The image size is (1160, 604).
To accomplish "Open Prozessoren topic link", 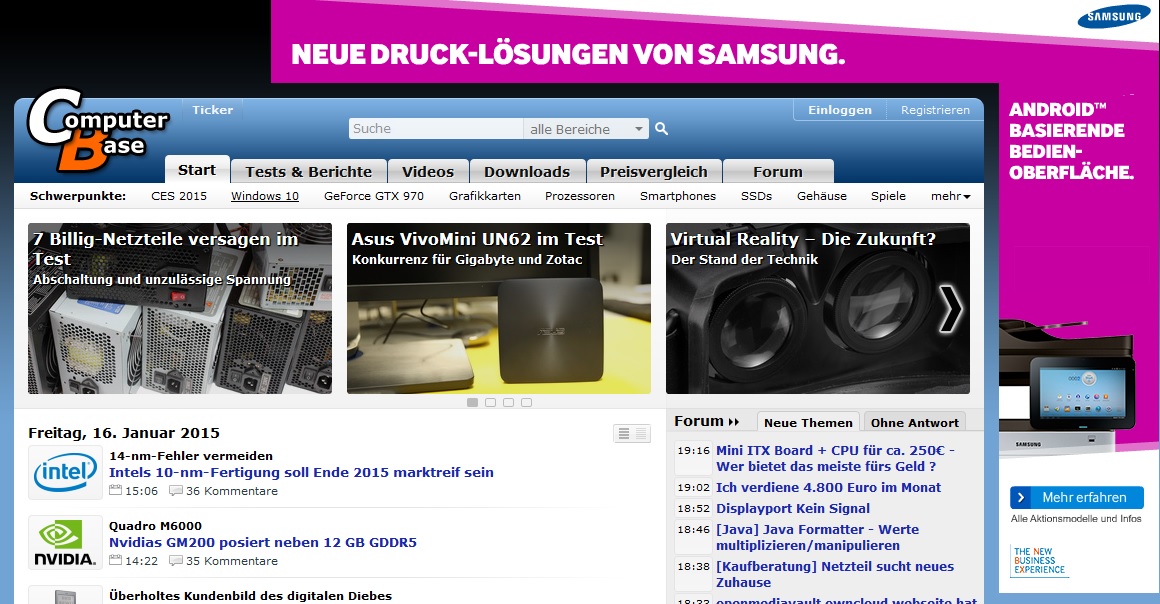I will [580, 196].
